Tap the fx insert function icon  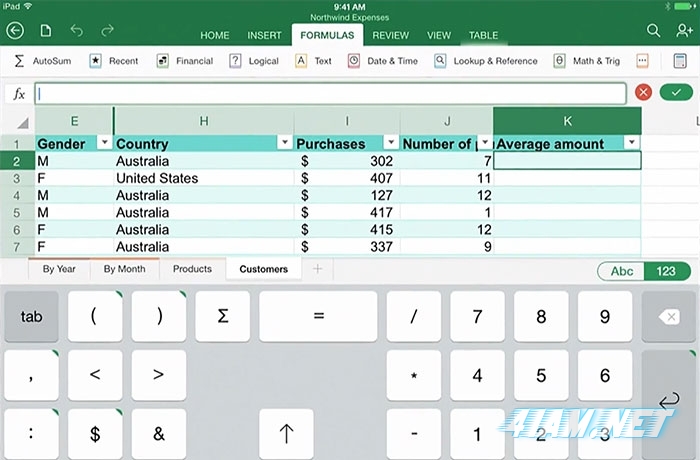coord(19,94)
